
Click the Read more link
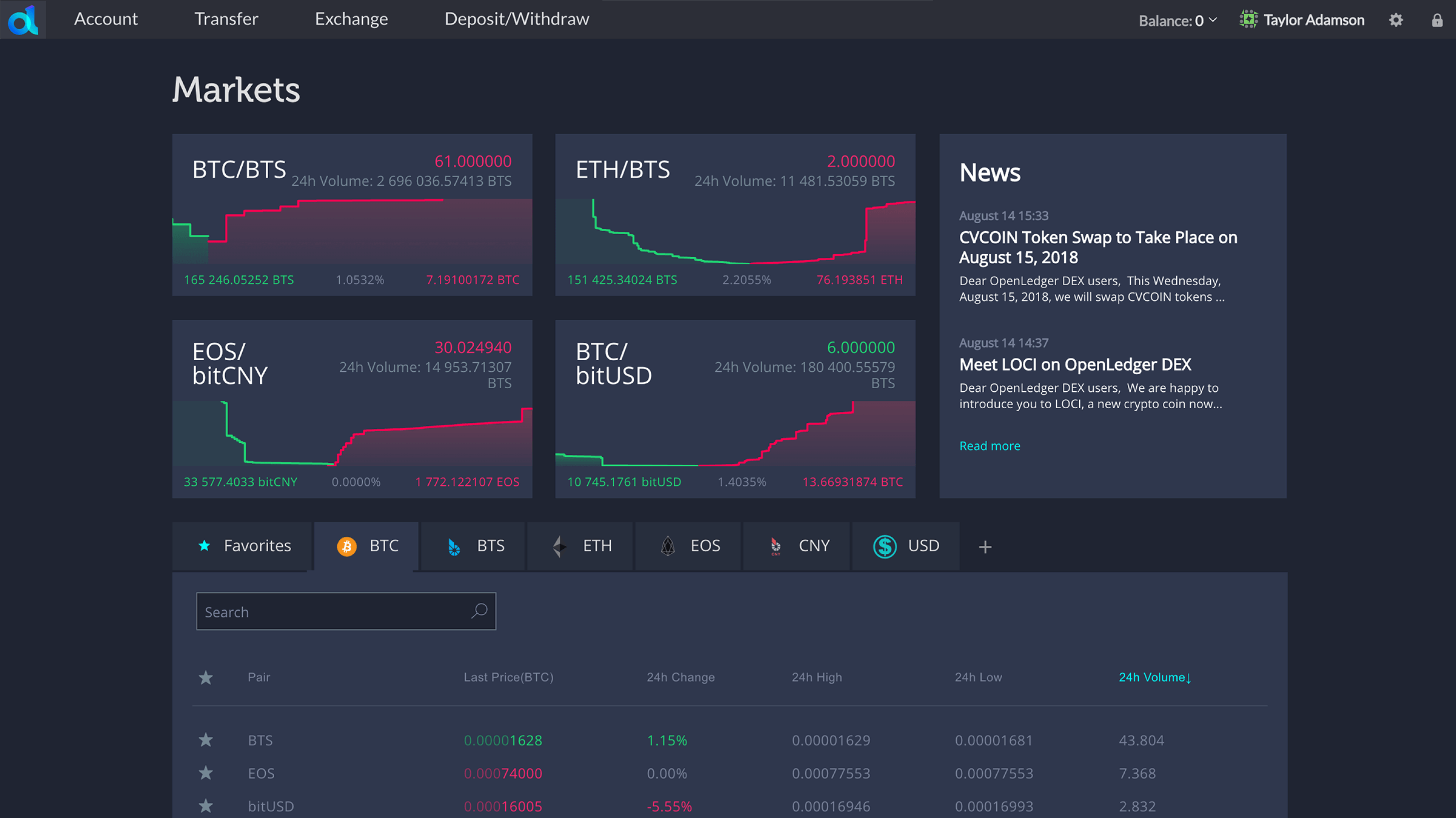(x=989, y=445)
